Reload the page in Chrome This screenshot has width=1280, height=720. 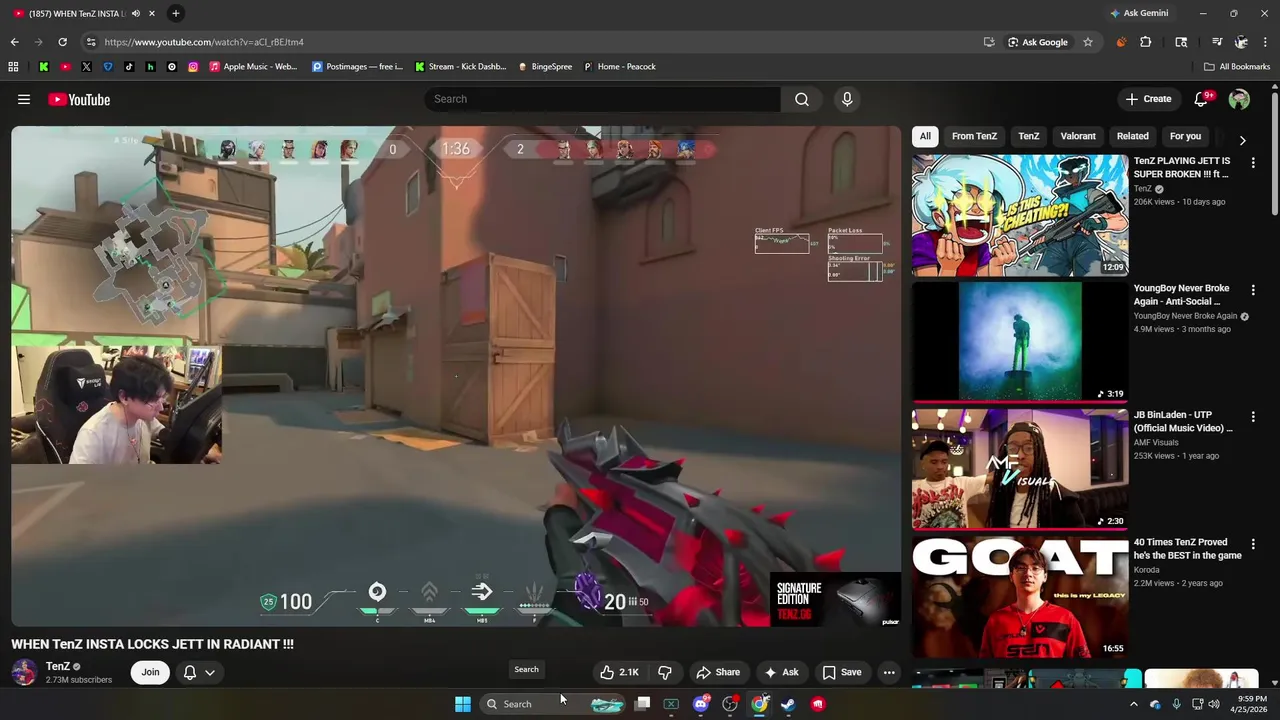[62, 42]
